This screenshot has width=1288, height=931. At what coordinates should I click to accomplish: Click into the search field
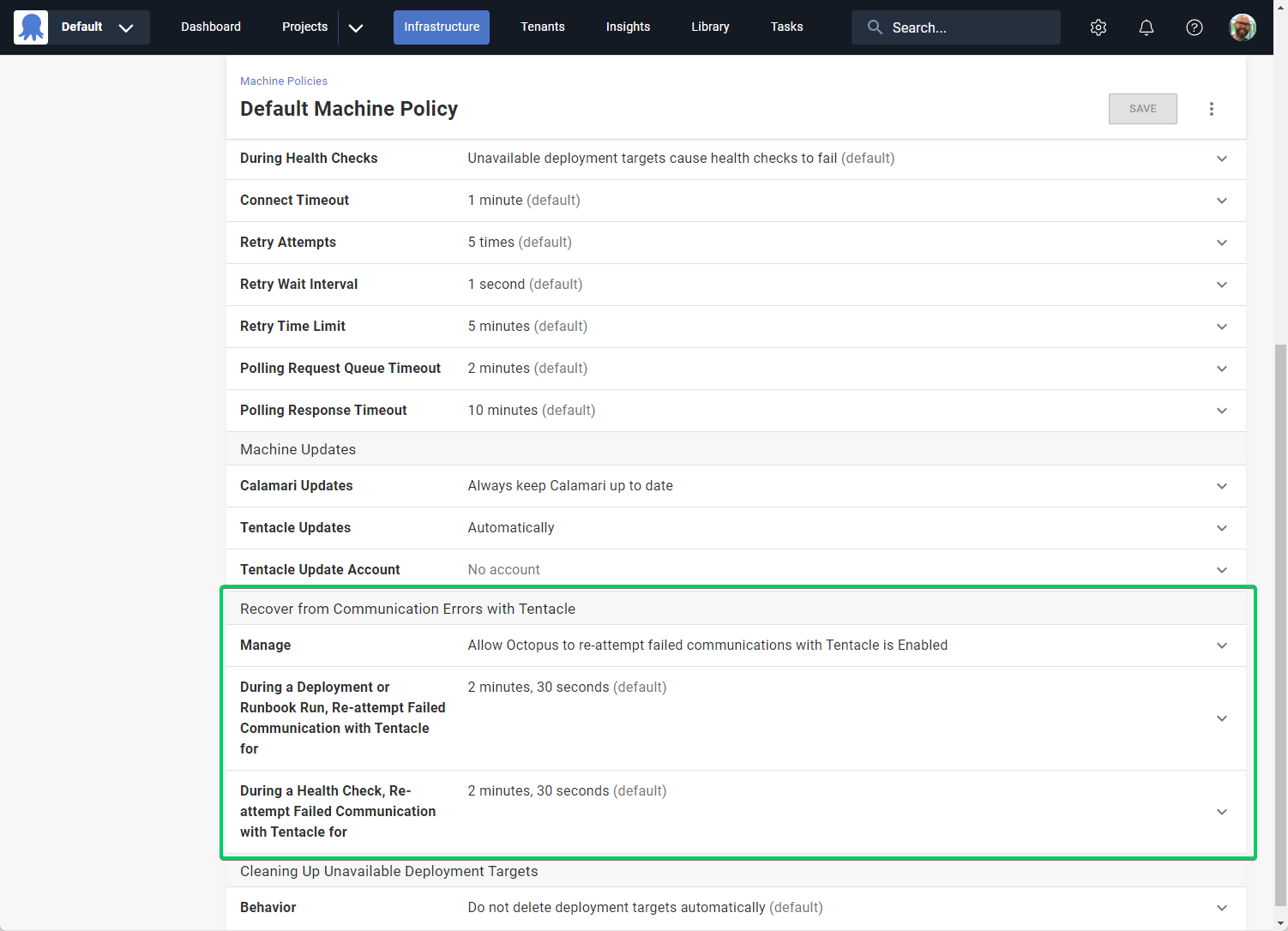pyautogui.click(x=956, y=27)
